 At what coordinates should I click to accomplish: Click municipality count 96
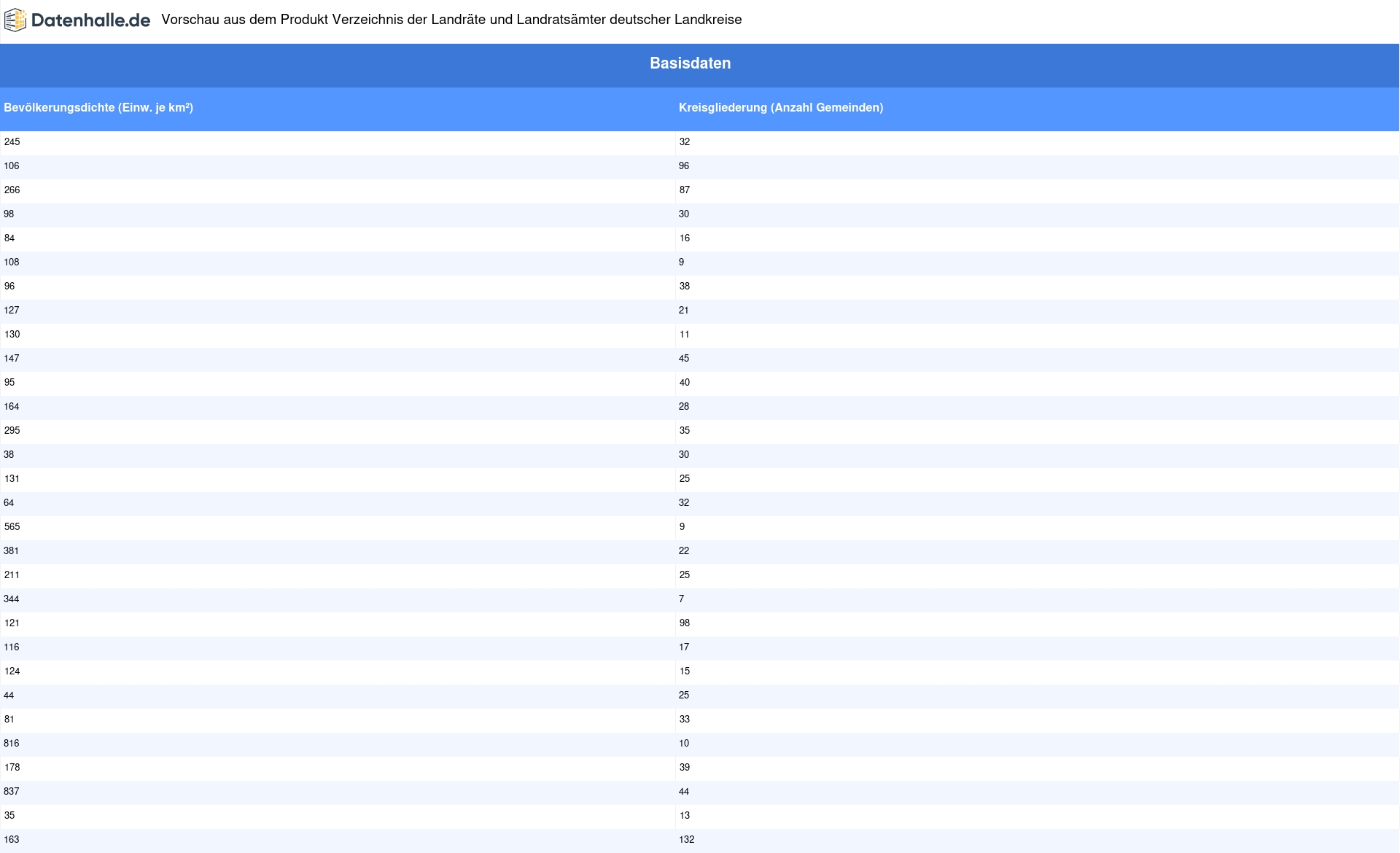click(x=684, y=166)
